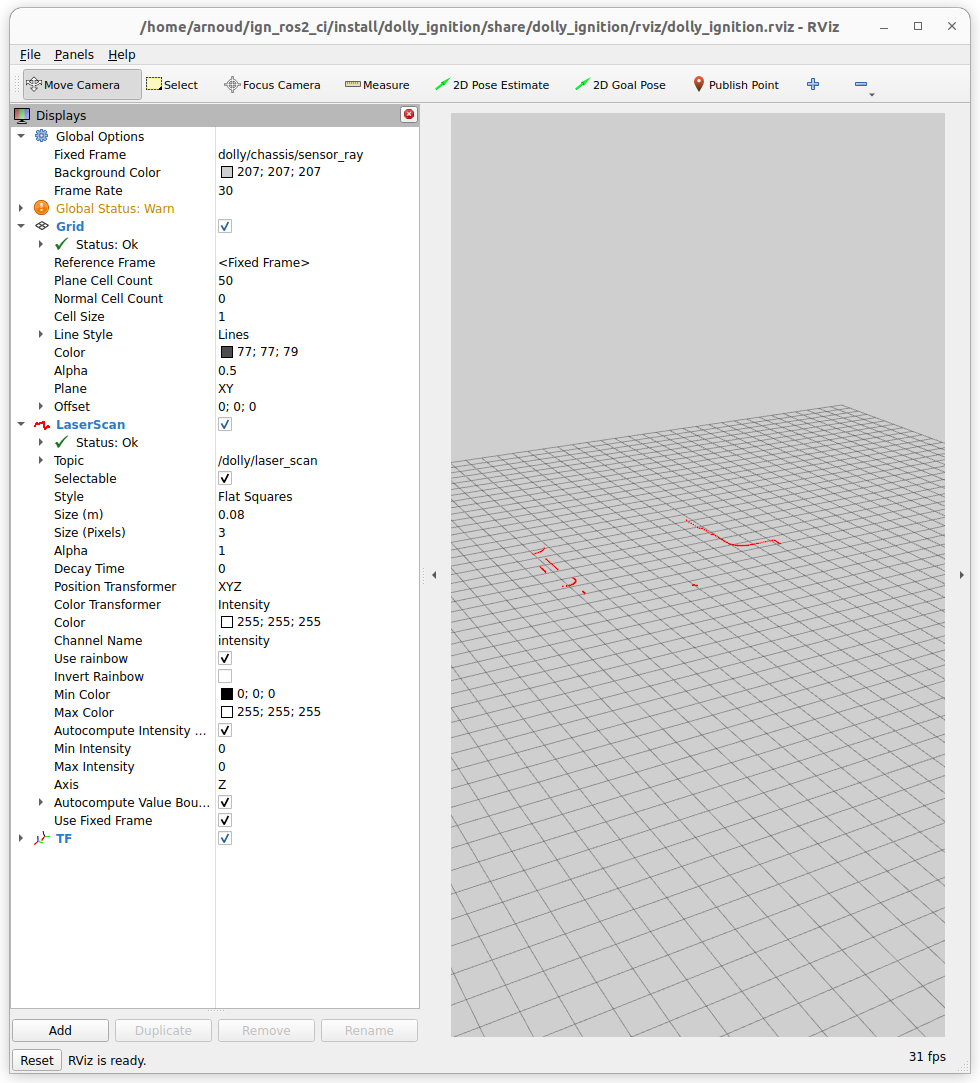
Task: Click the Add display button
Action: [x=60, y=1031]
